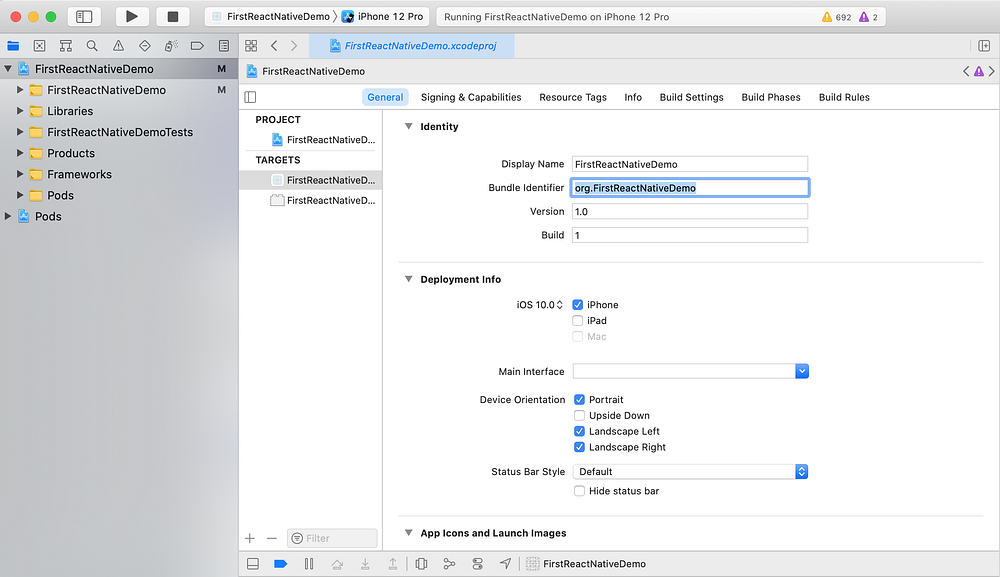Viewport: 1000px width, 577px height.
Task: Click the Display Name field
Action: [x=689, y=164]
